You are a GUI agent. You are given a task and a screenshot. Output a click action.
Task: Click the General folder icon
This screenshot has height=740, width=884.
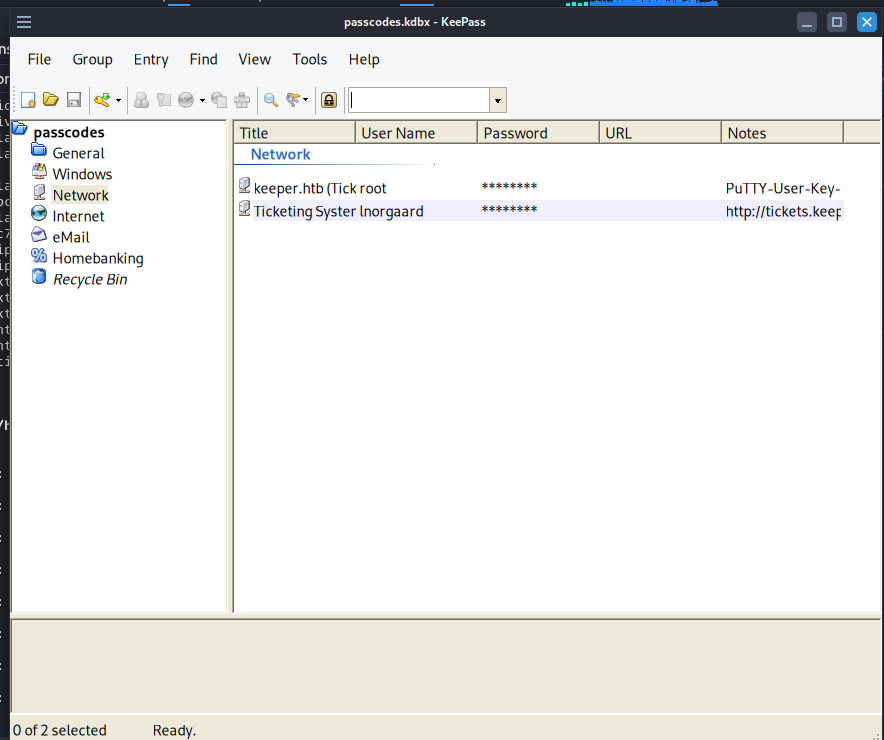tap(39, 150)
